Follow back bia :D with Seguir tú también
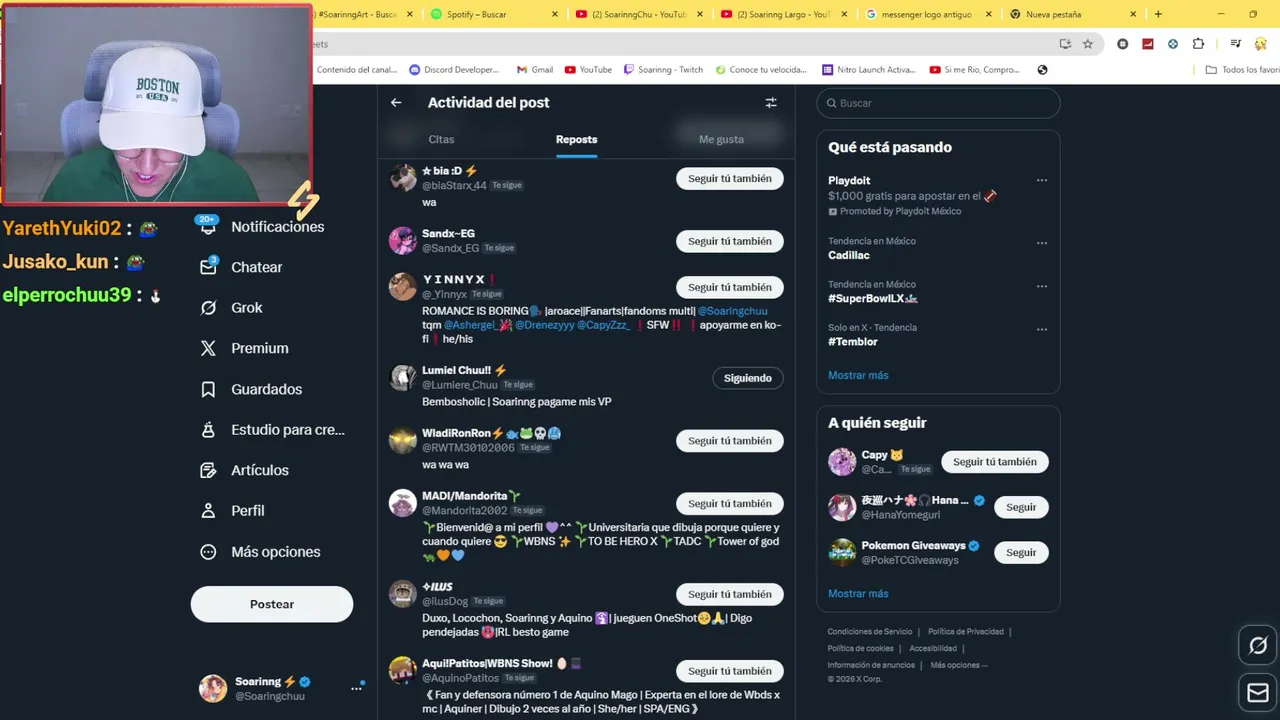This screenshot has height=720, width=1280. (x=729, y=178)
